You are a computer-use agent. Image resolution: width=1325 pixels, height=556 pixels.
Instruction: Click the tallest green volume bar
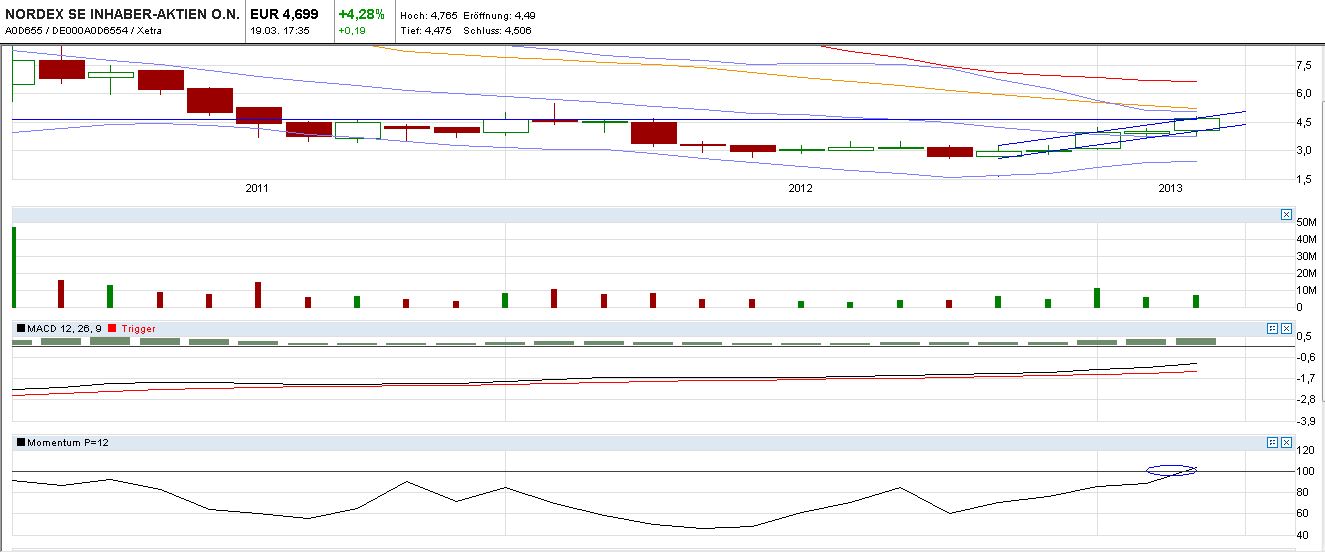[x=14, y=267]
